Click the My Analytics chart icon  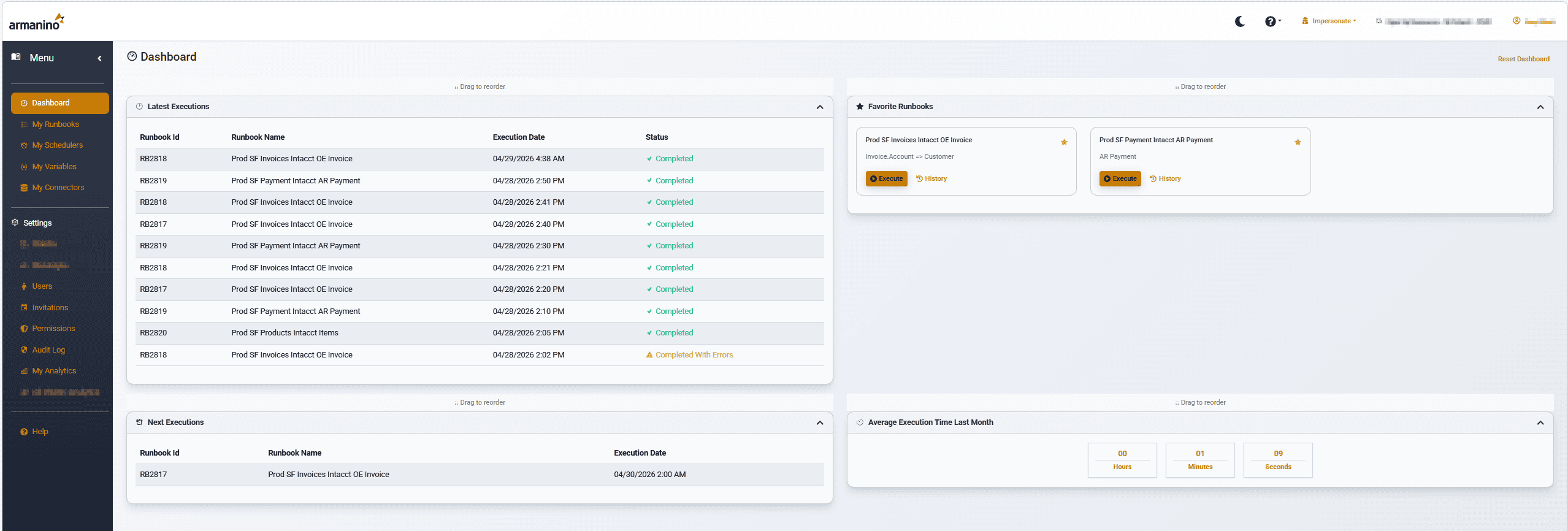click(x=24, y=371)
